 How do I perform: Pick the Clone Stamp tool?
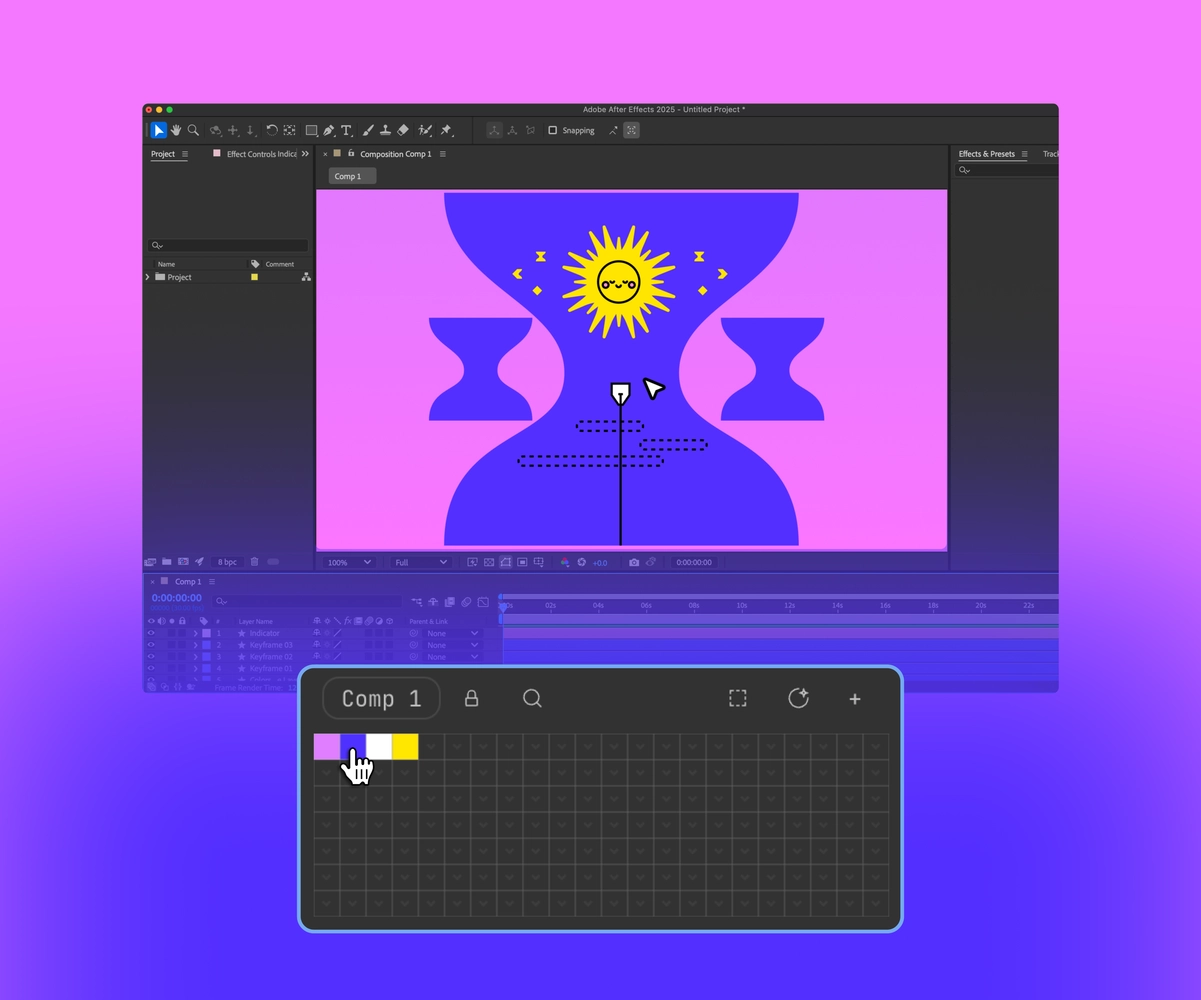(385, 130)
